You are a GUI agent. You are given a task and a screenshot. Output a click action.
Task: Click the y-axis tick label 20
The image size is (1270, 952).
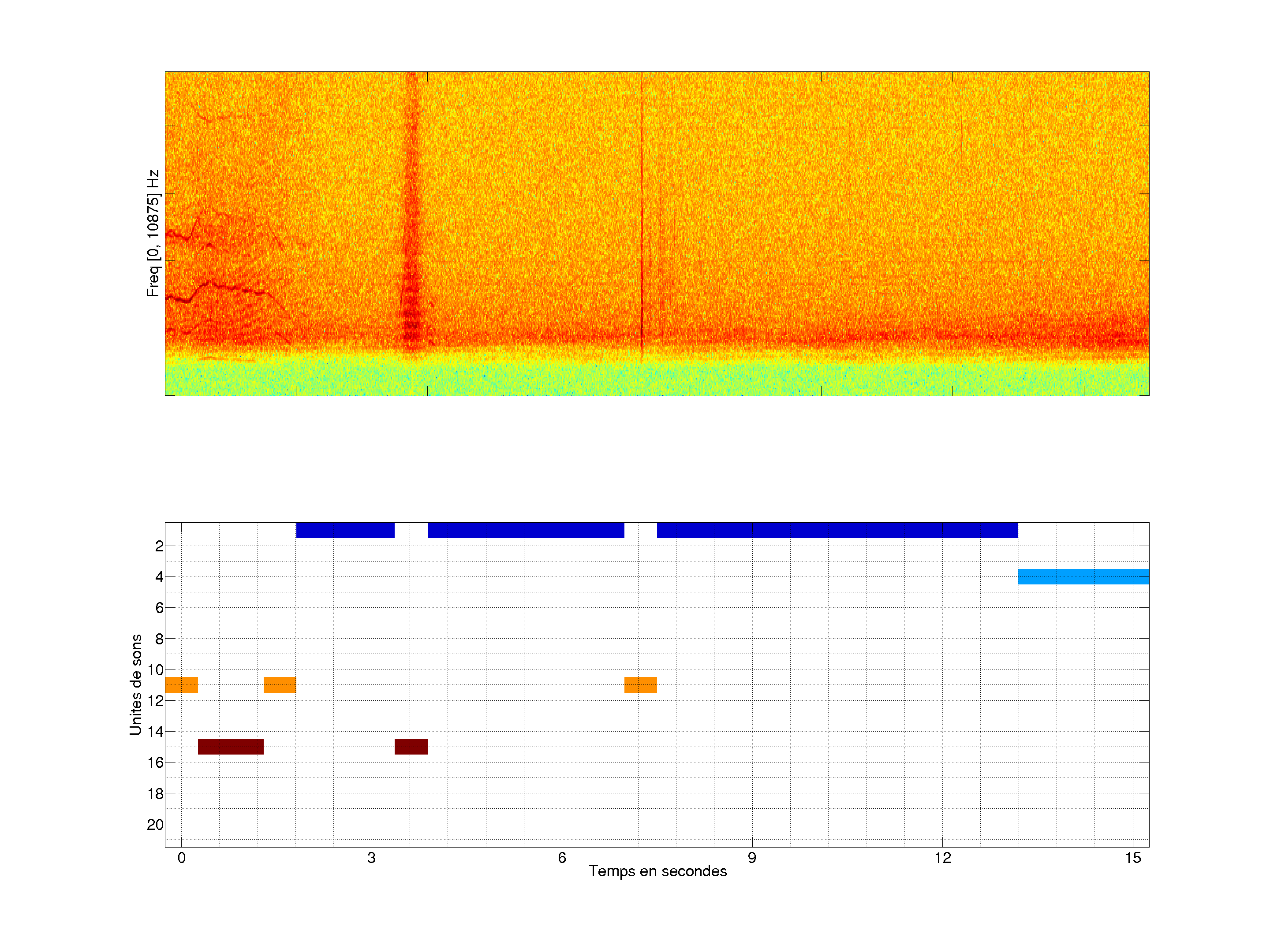pos(155,825)
